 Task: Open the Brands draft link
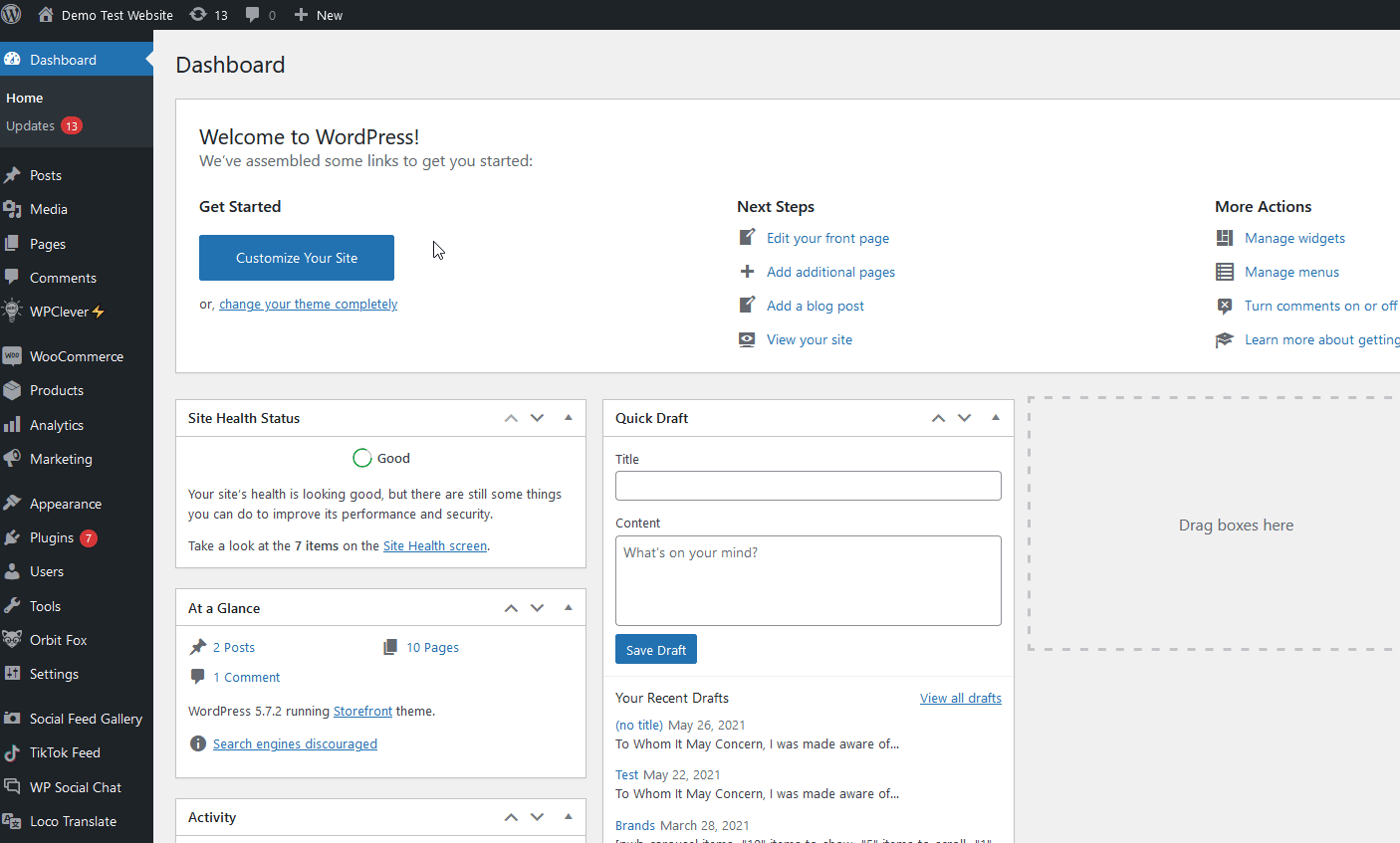(635, 825)
